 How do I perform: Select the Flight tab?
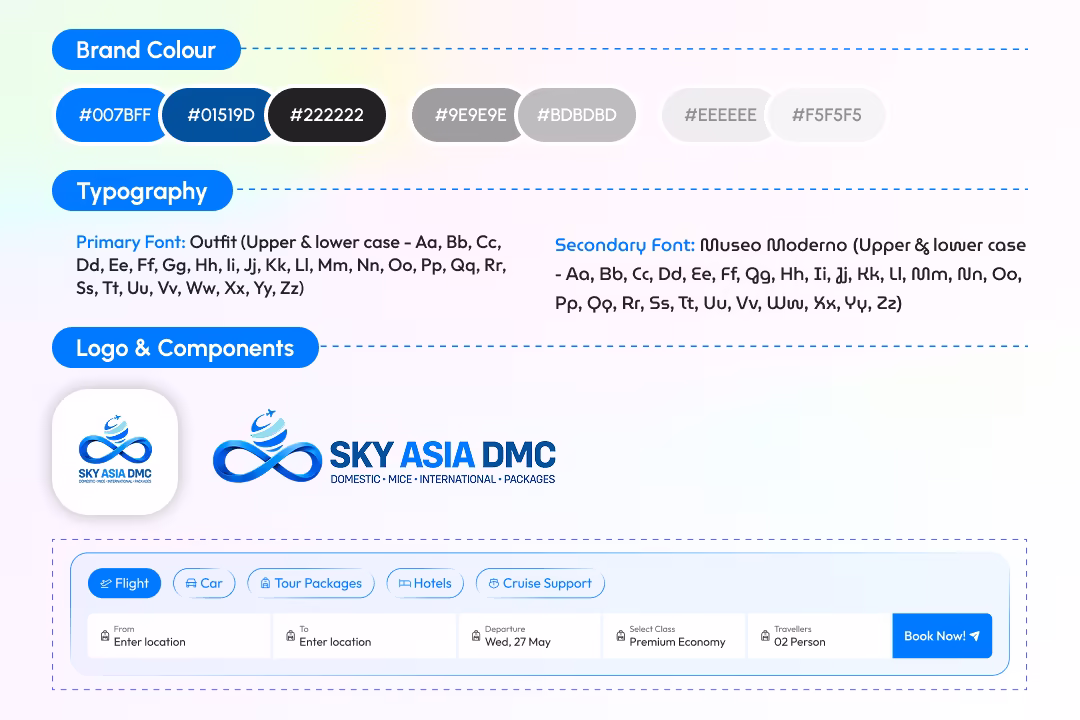click(125, 584)
